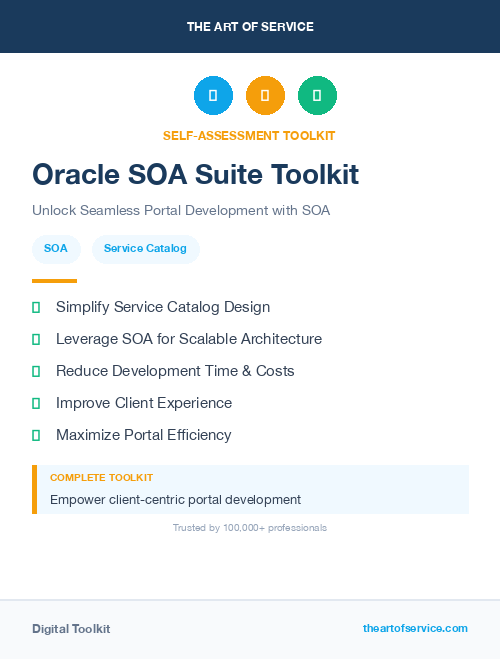The height and width of the screenshot is (659, 500).
Task: Click the icon beside Improve Client Experience
Action: click(36, 403)
